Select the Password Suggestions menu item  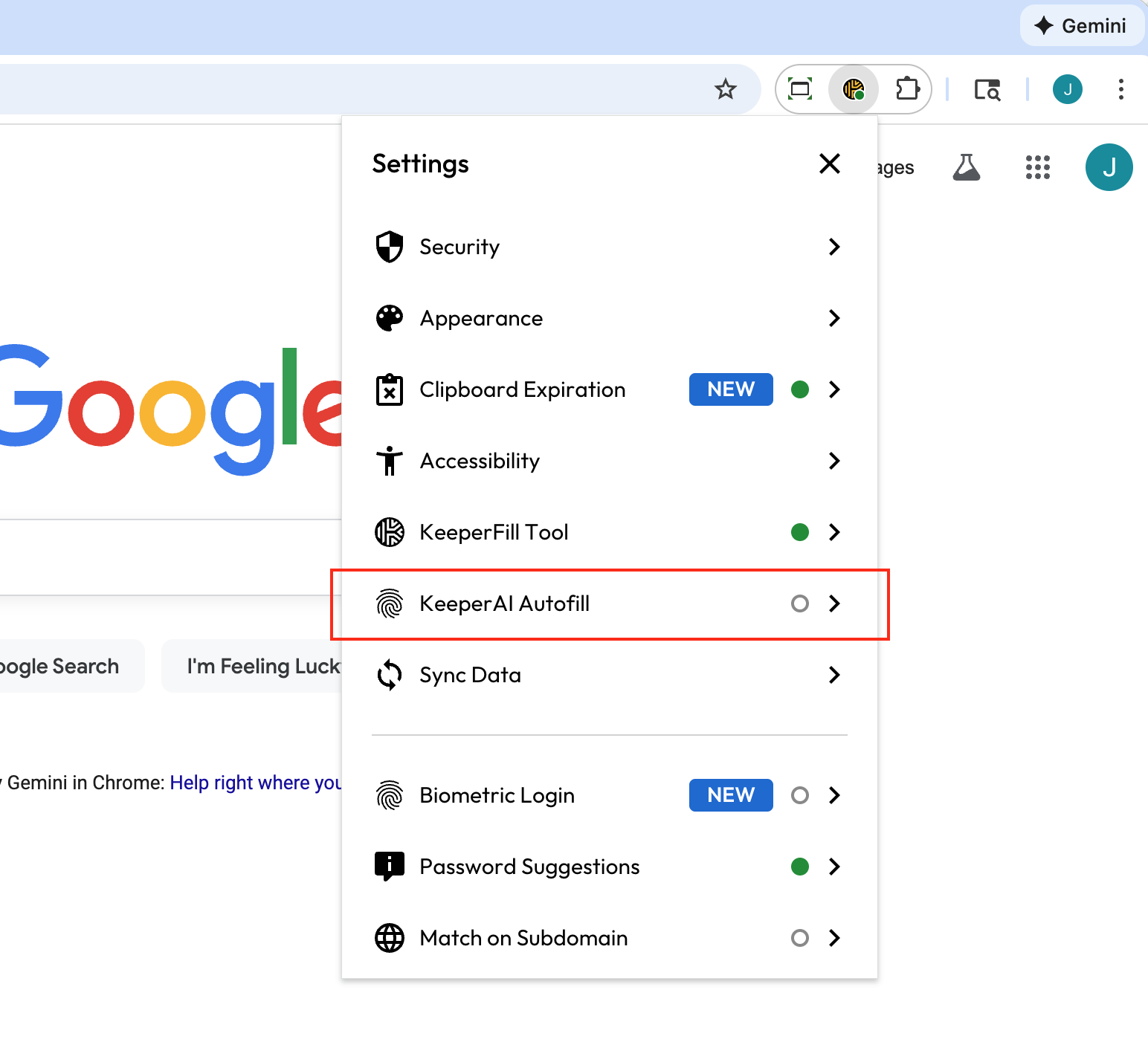point(529,867)
